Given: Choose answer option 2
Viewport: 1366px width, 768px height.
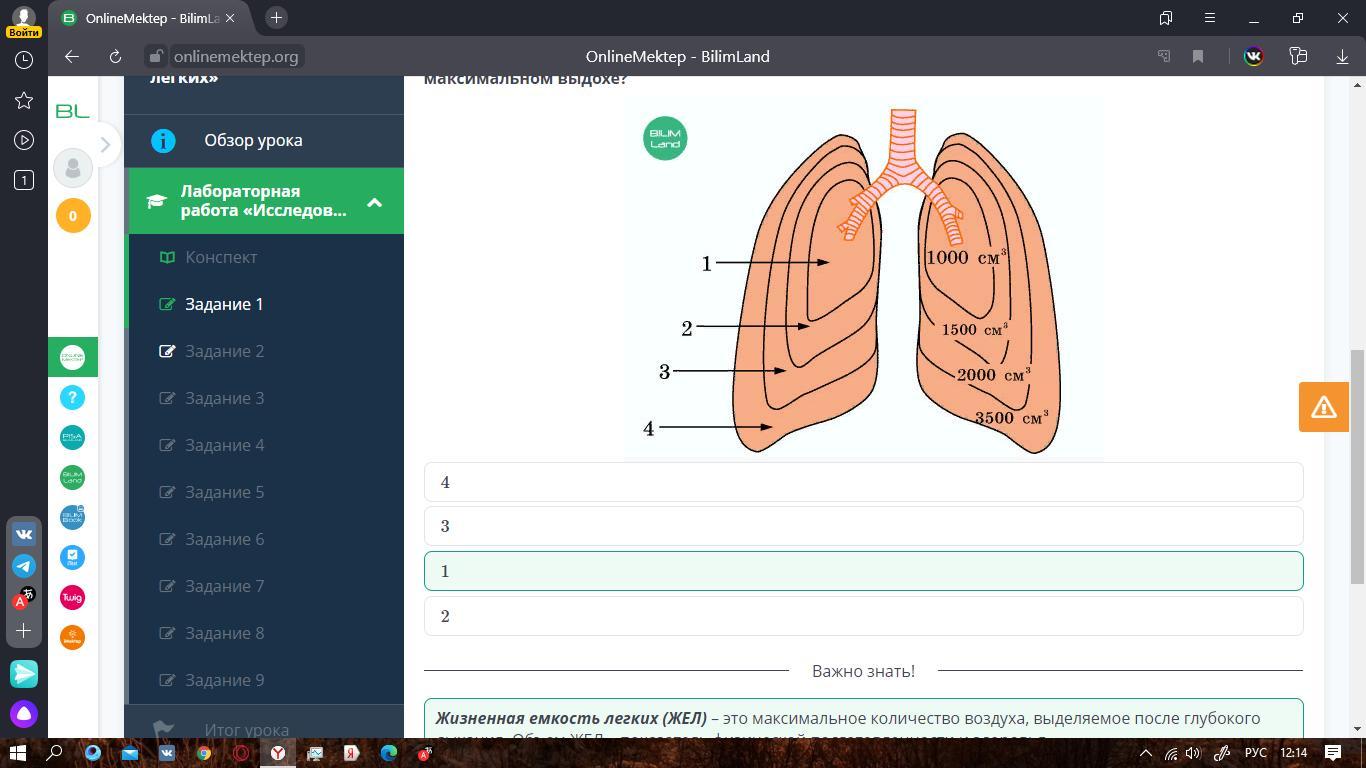Looking at the screenshot, I should [x=863, y=616].
